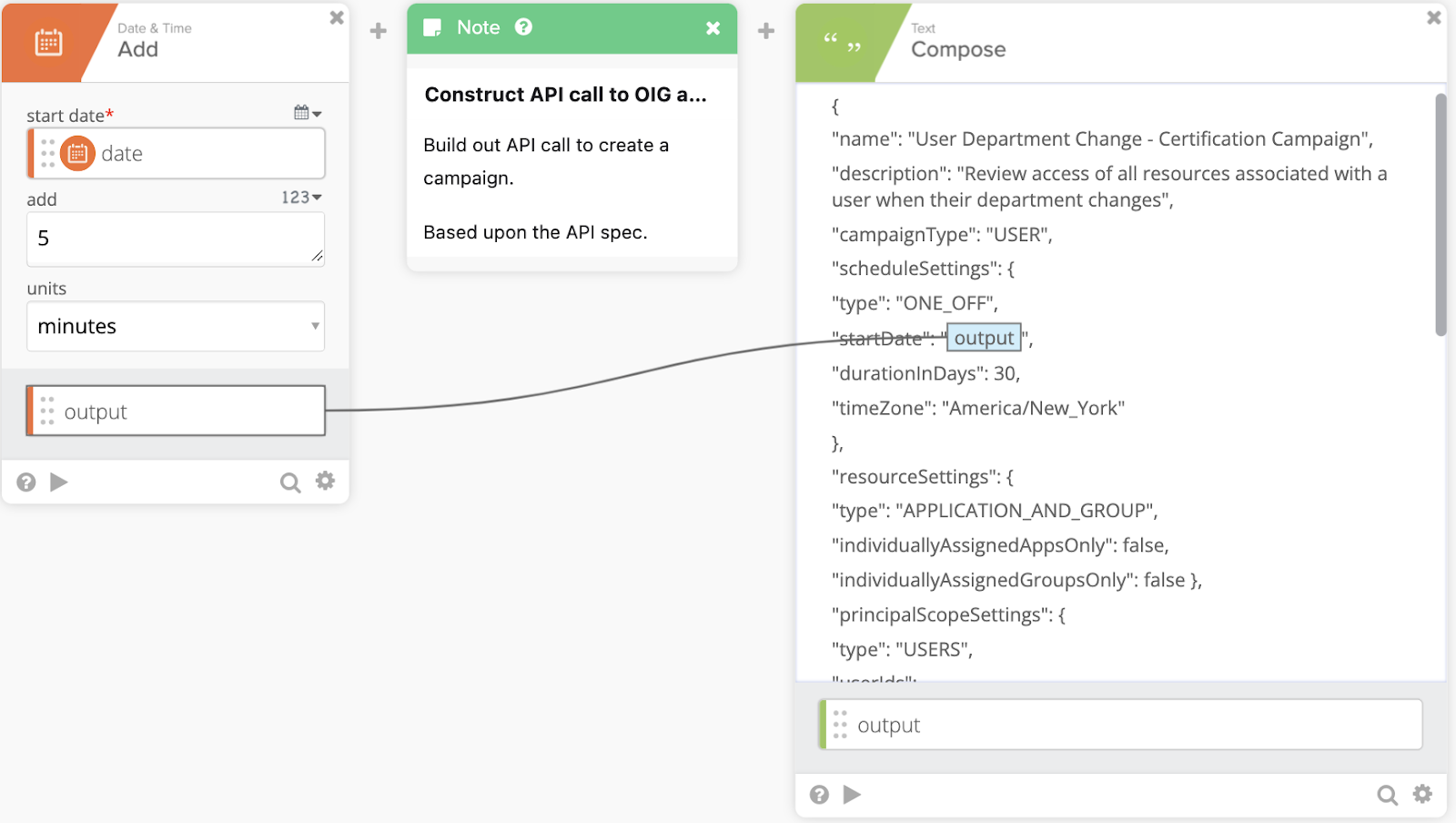Click the Compose text area scrollbar
Screen dimensions: 1456x823
1441,215
